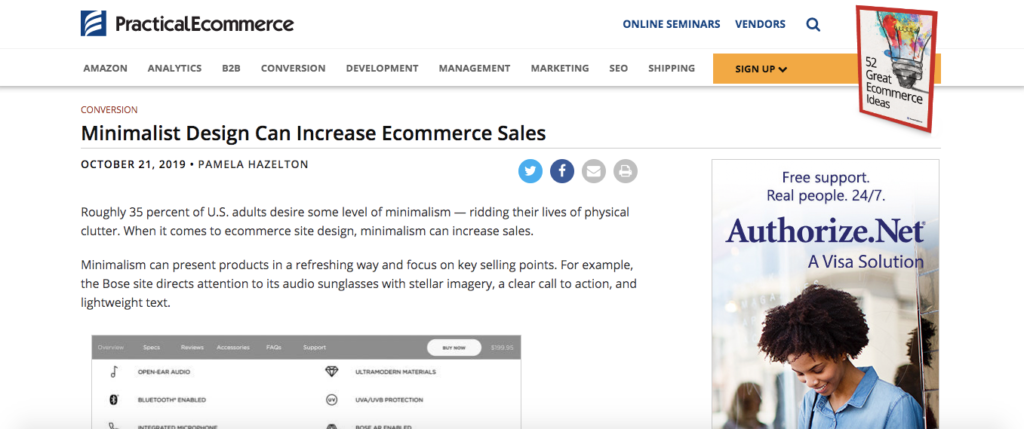Go to the SEO section
Viewport: 1024px width, 429px height.
coord(618,68)
